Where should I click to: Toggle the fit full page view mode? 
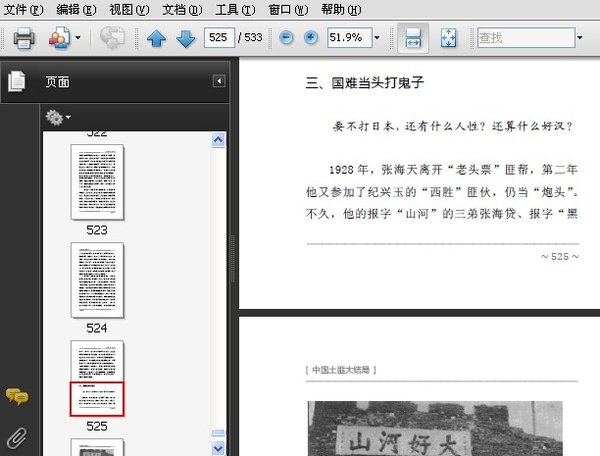[449, 38]
